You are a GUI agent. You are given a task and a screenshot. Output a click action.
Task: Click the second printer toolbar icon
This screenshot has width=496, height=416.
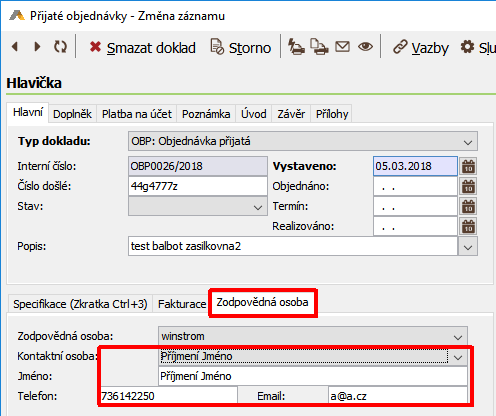tap(319, 47)
